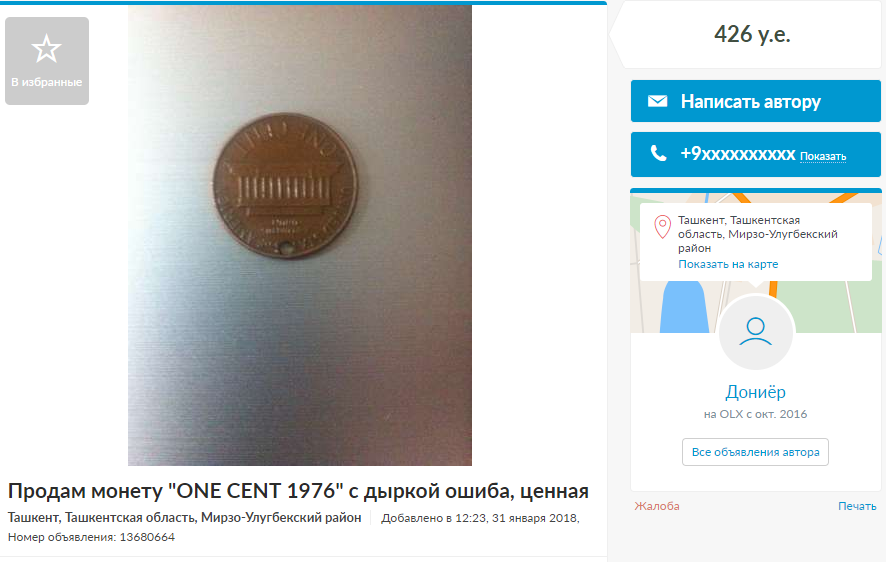Click the 'Написать автору' button

755,101
